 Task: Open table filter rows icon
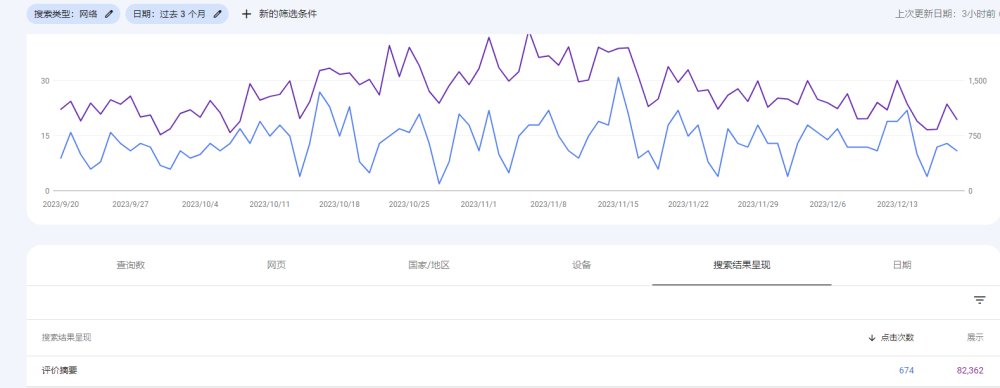(x=980, y=300)
